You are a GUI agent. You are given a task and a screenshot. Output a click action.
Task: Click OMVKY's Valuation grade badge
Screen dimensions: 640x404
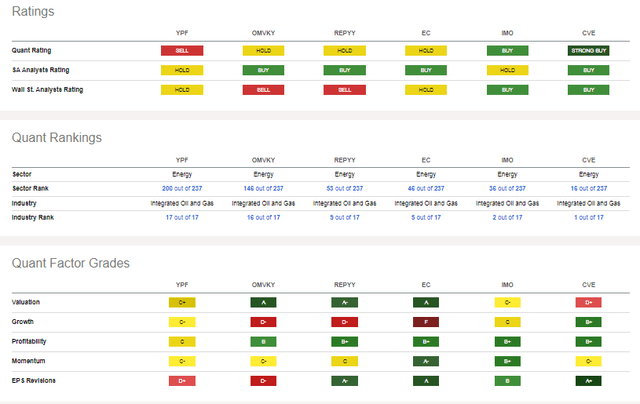tap(263, 302)
